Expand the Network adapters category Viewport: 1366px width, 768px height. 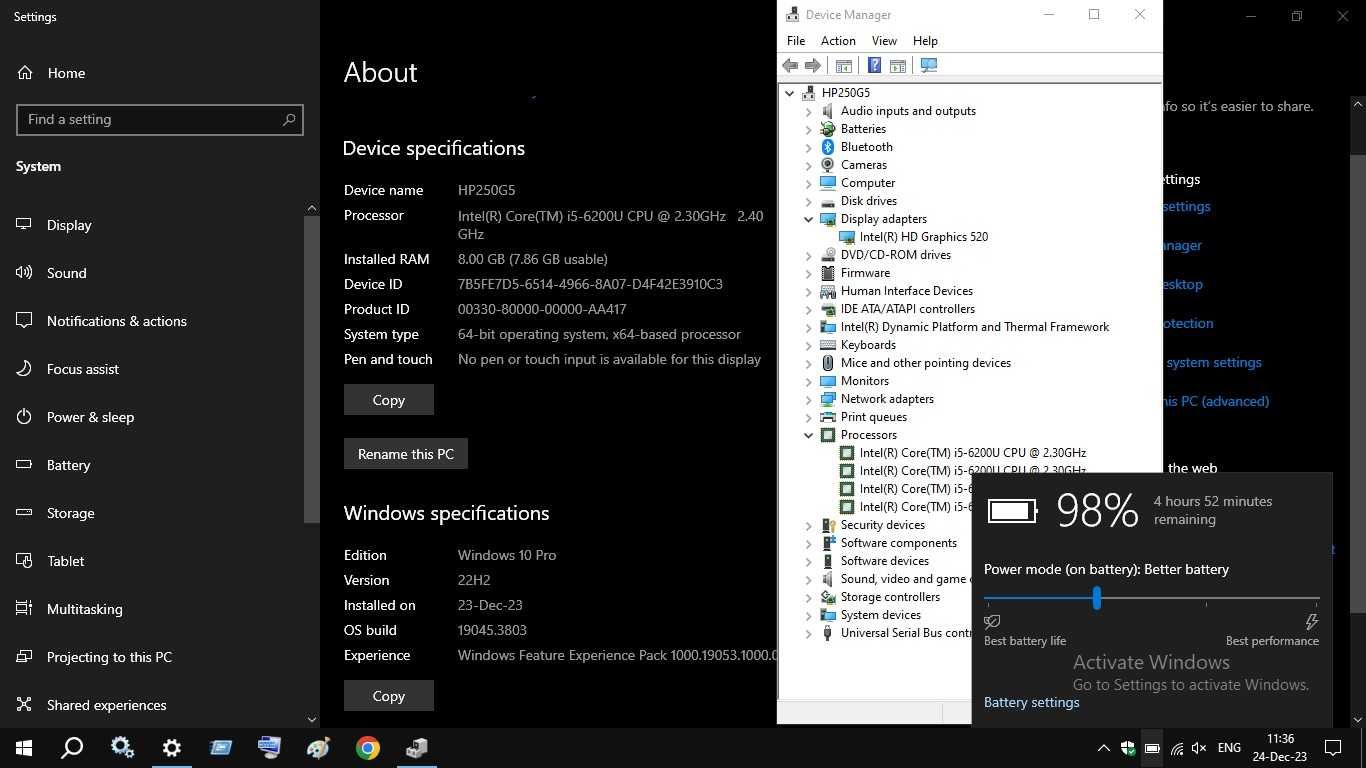pyautogui.click(x=808, y=399)
